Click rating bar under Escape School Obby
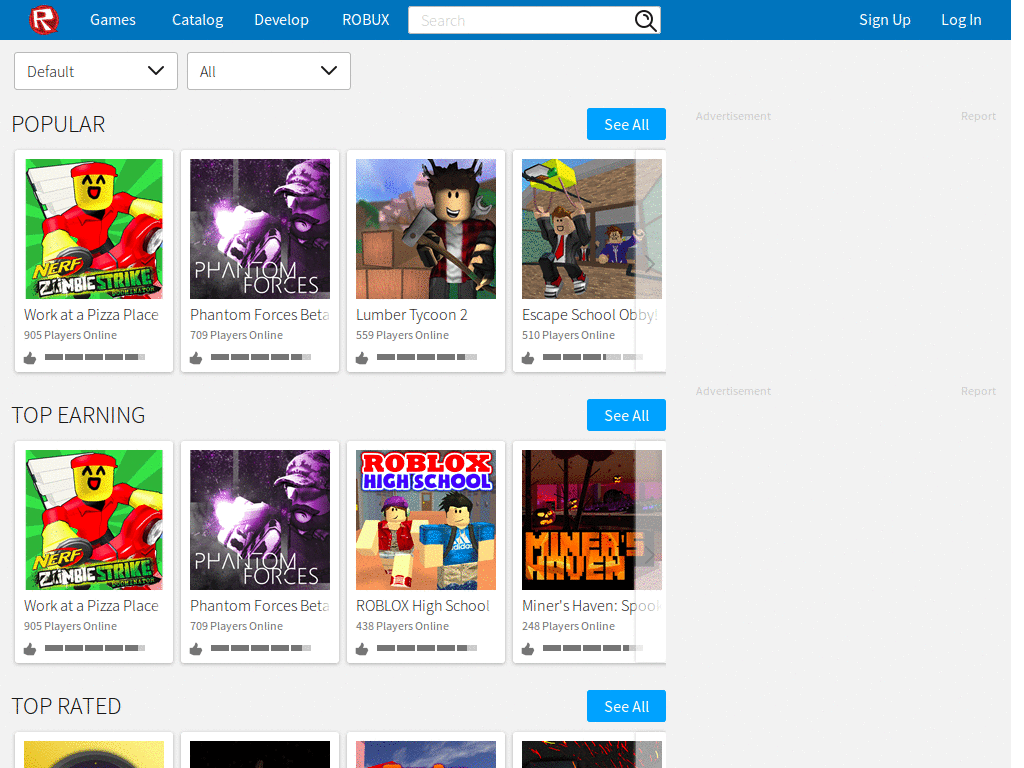The height and width of the screenshot is (768, 1024). 592,357
